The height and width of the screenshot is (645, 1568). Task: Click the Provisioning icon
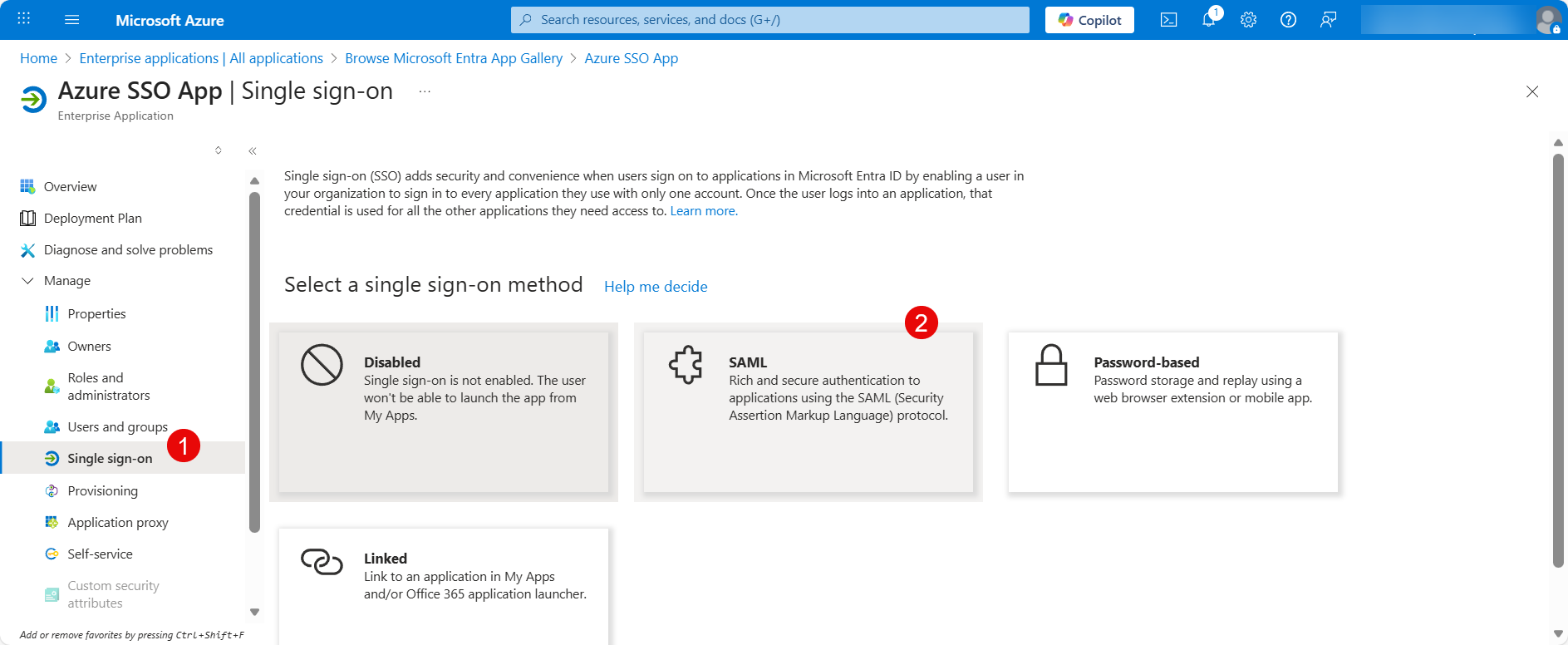tap(52, 490)
